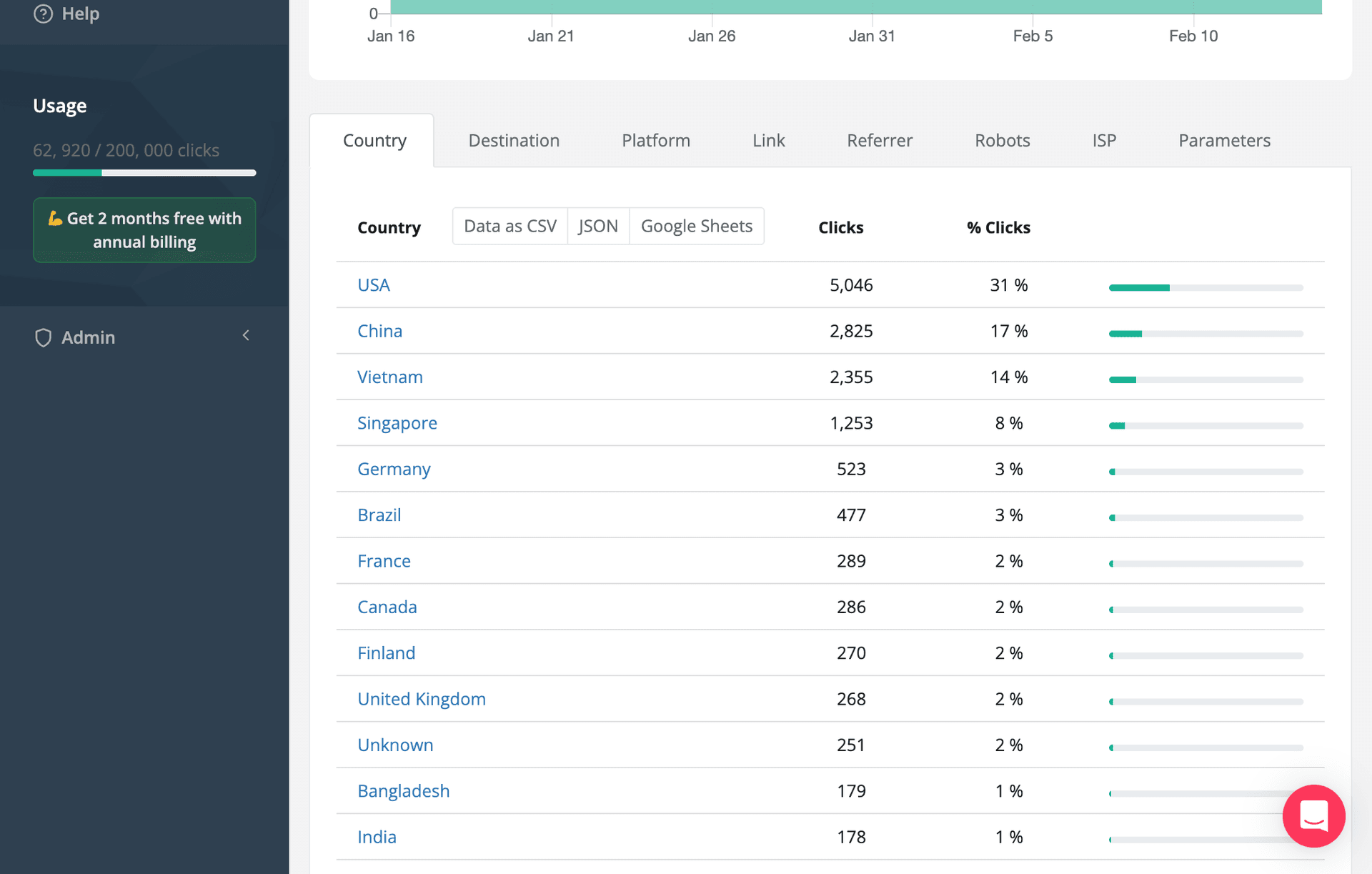Viewport: 1372px width, 874px height.
Task: Open the Referrer tab
Action: pos(879,140)
